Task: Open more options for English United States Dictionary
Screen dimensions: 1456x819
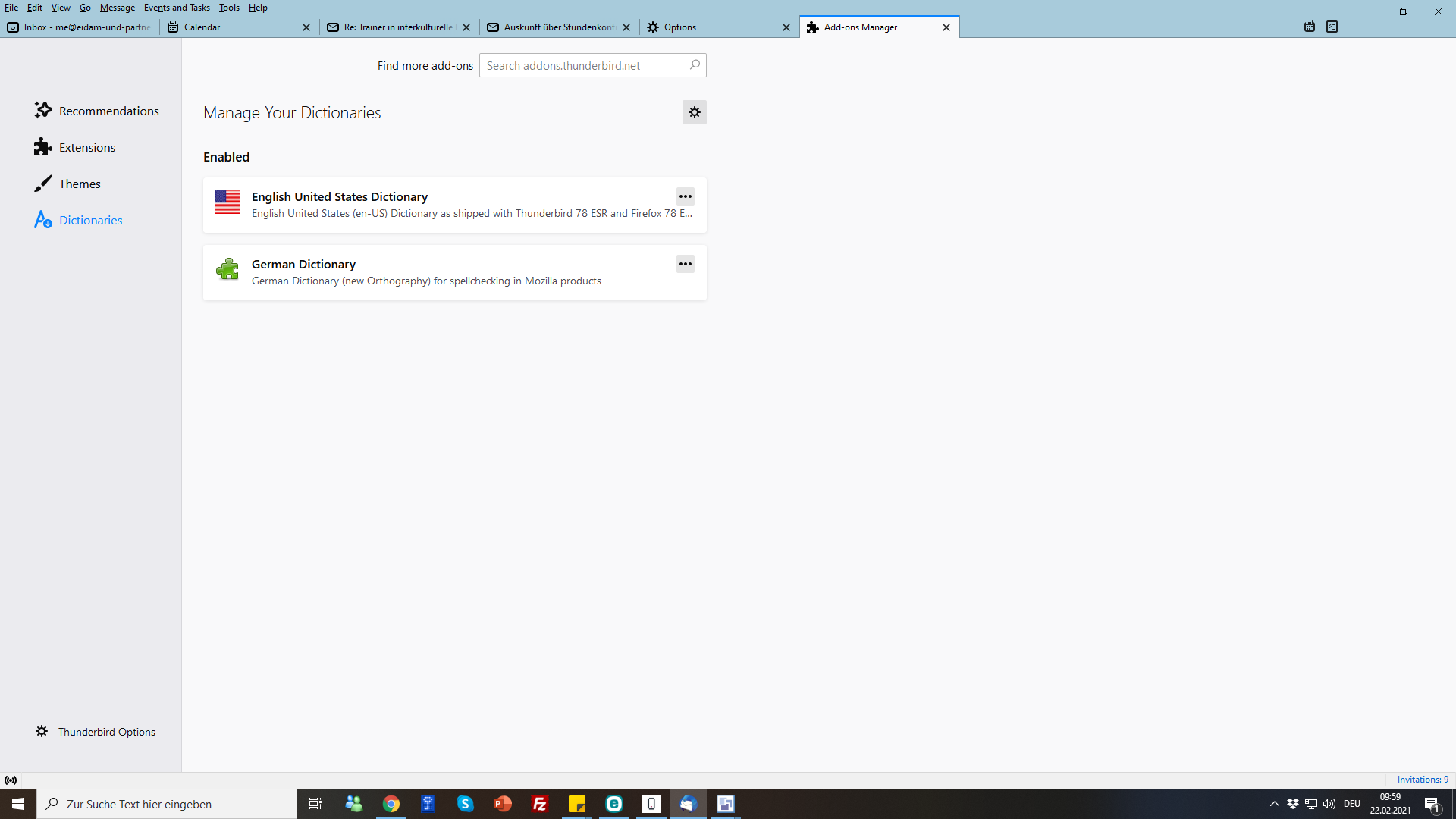Action: click(x=685, y=196)
